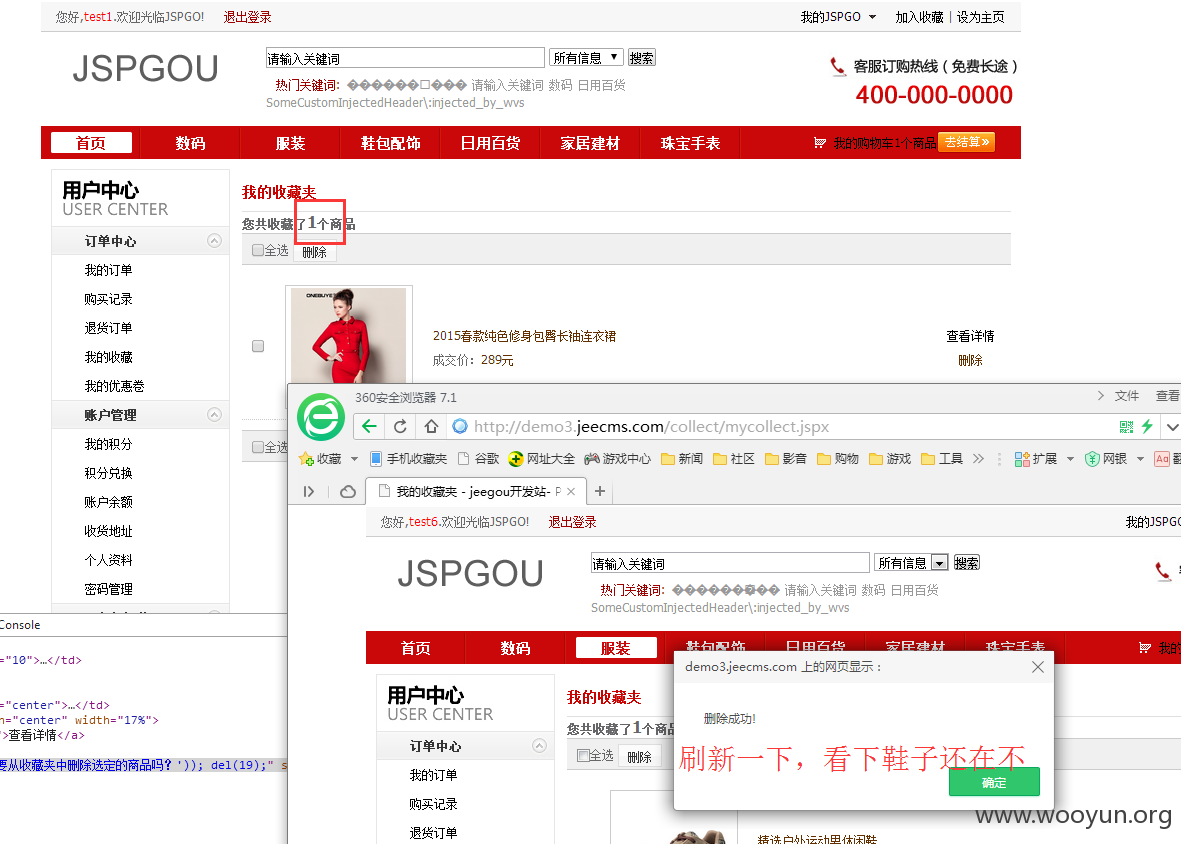Screen dimensions: 1181x844
Task: Click 删除 button in the front window
Action: [x=639, y=757]
